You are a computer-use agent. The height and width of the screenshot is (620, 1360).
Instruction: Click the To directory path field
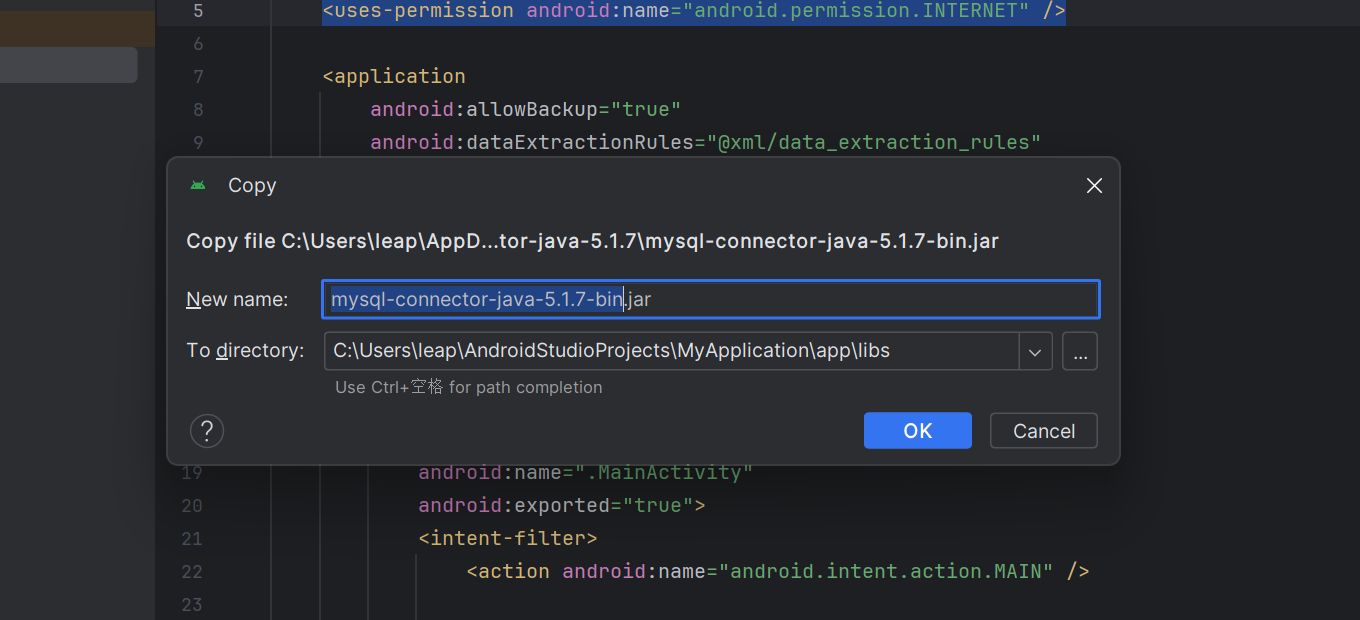(x=672, y=351)
